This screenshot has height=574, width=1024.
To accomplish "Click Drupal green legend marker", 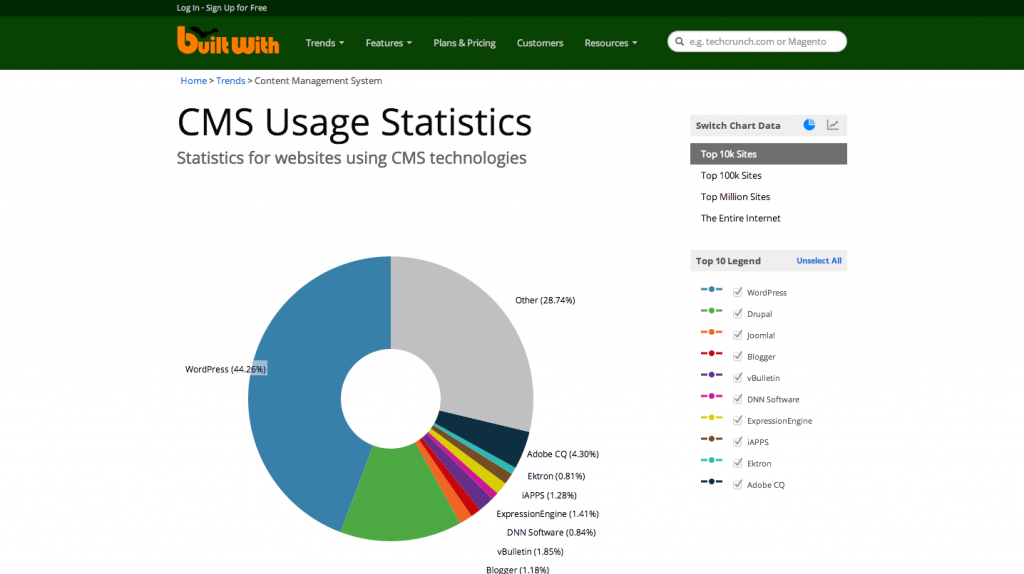I will [x=711, y=311].
